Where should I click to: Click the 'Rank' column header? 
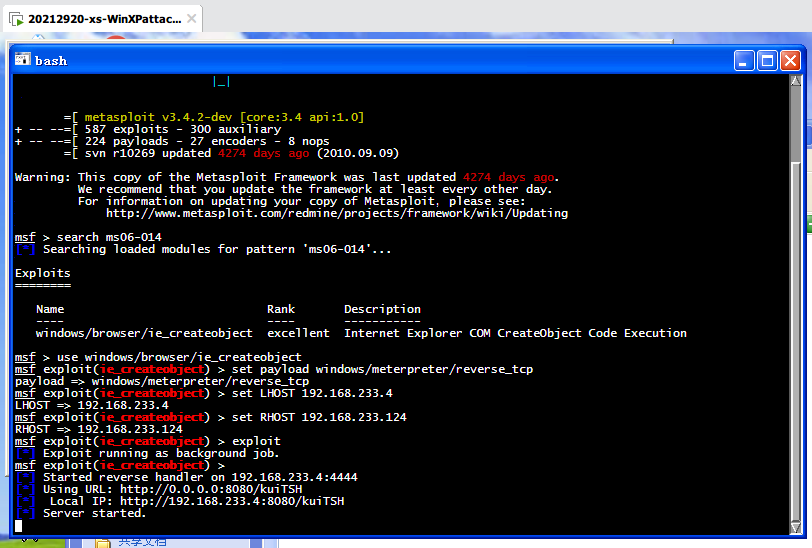tap(281, 309)
